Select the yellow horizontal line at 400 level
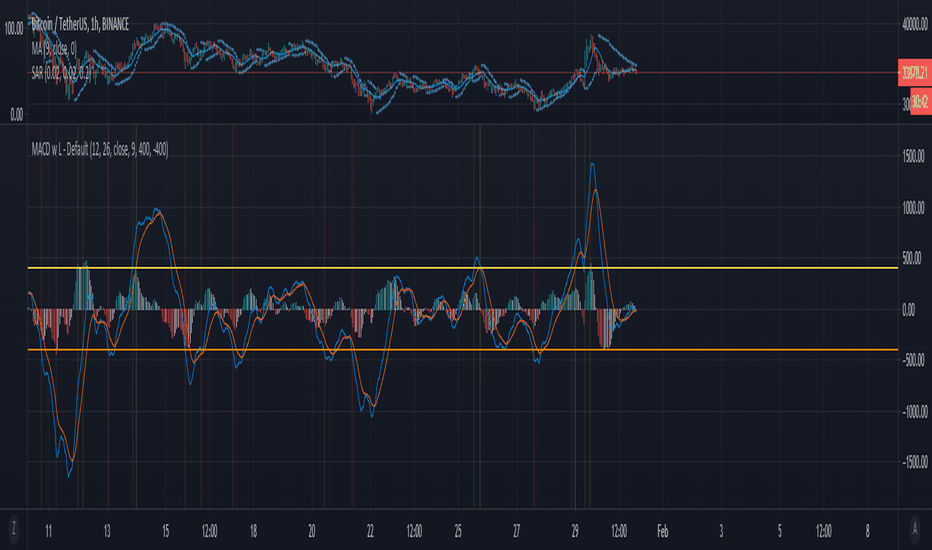This screenshot has width=932, height=550. tap(462, 268)
